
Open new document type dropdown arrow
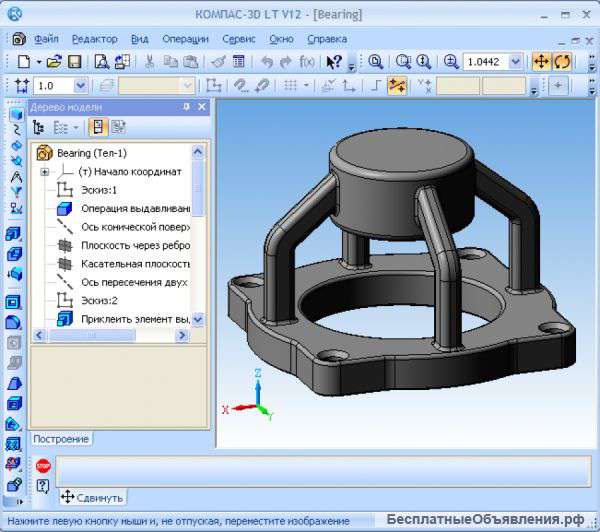point(39,62)
